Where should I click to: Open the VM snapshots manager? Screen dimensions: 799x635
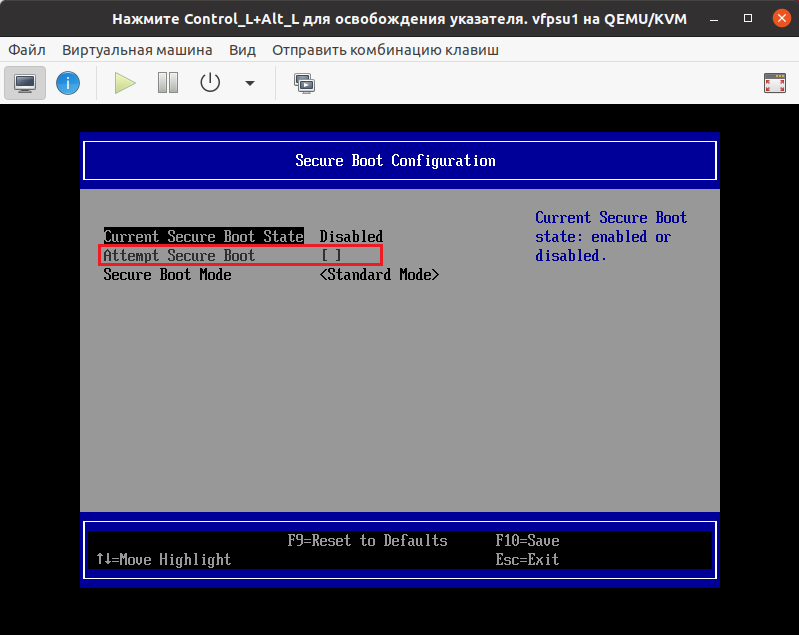tap(304, 83)
